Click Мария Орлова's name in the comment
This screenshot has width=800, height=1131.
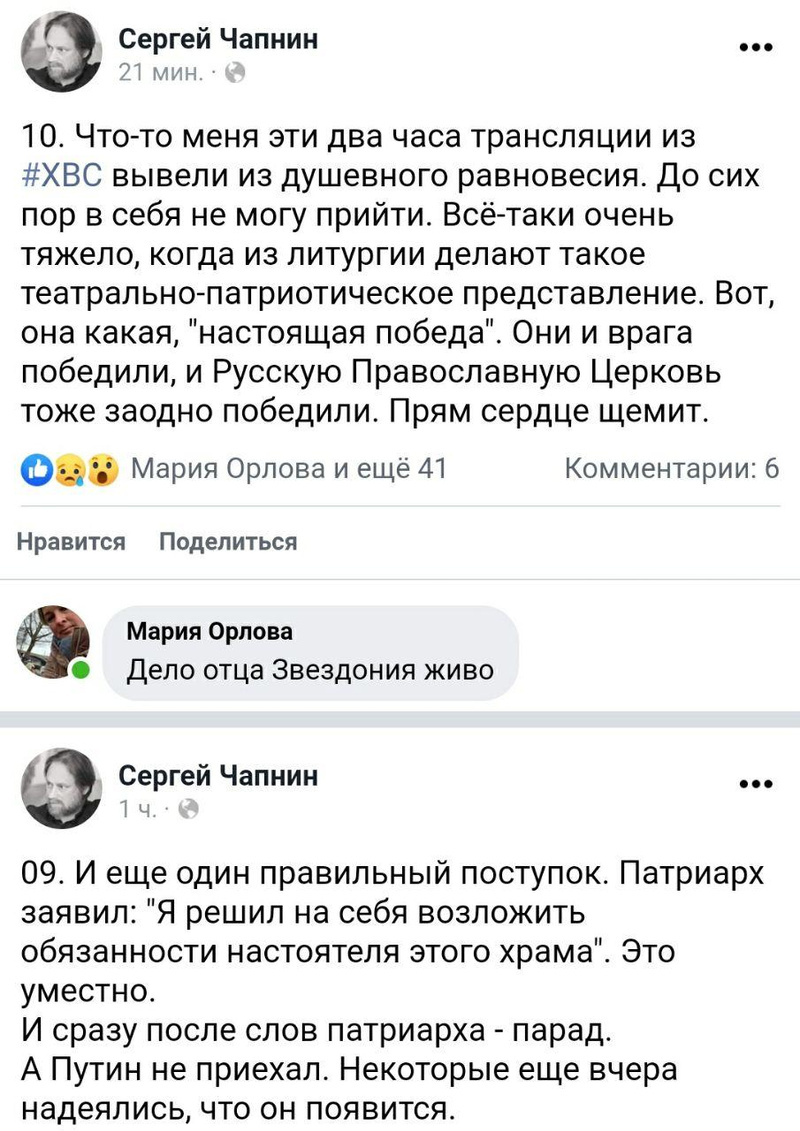[x=210, y=632]
